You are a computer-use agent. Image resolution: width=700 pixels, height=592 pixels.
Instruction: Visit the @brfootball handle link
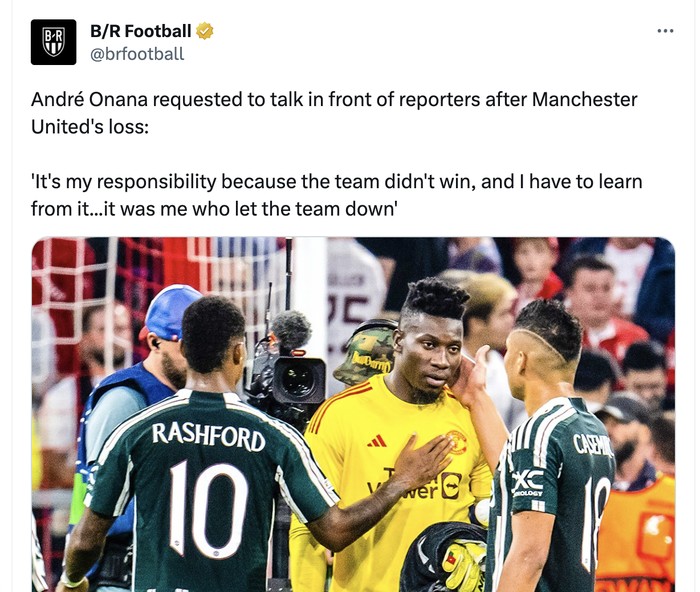click(137, 54)
